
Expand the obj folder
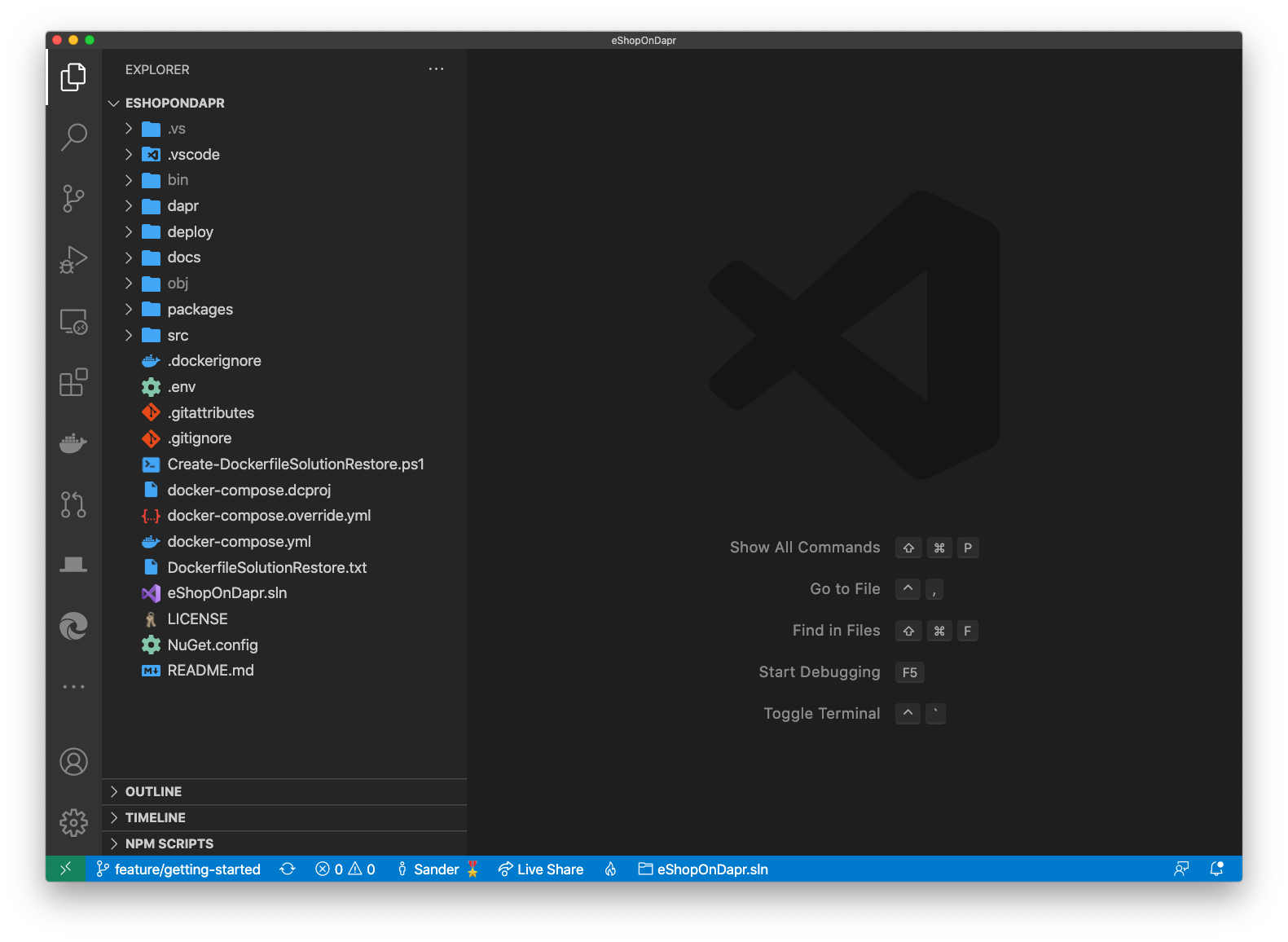click(x=284, y=284)
